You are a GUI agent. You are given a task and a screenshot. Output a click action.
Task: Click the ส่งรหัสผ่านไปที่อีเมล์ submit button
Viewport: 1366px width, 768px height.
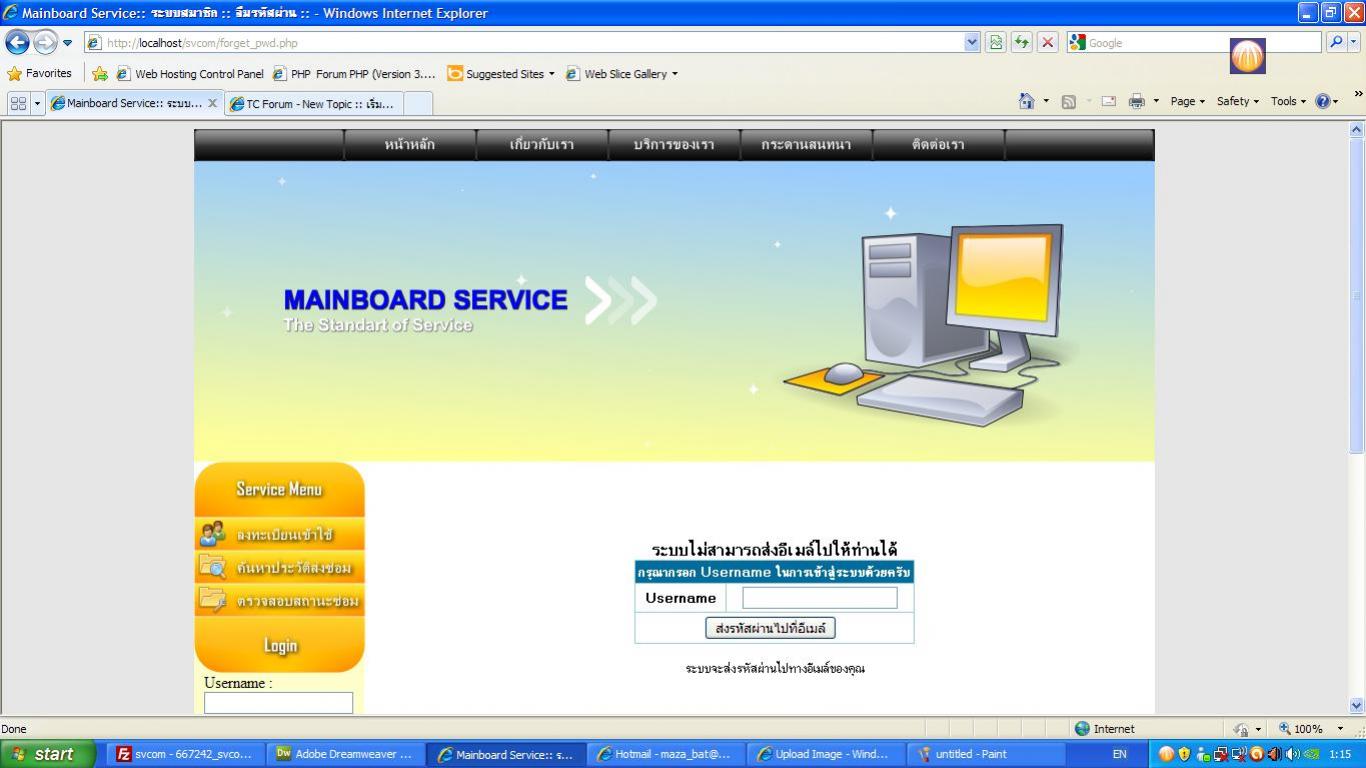pyautogui.click(x=770, y=628)
